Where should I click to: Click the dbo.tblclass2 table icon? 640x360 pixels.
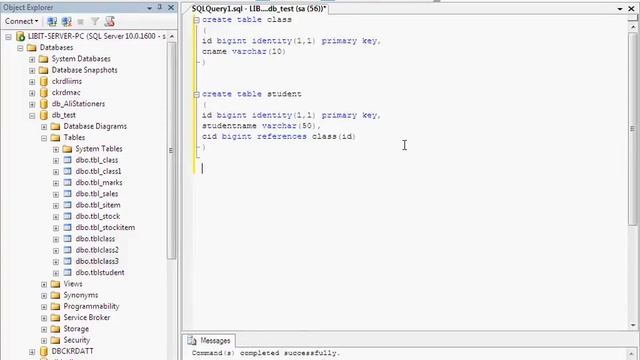[x=67, y=250]
